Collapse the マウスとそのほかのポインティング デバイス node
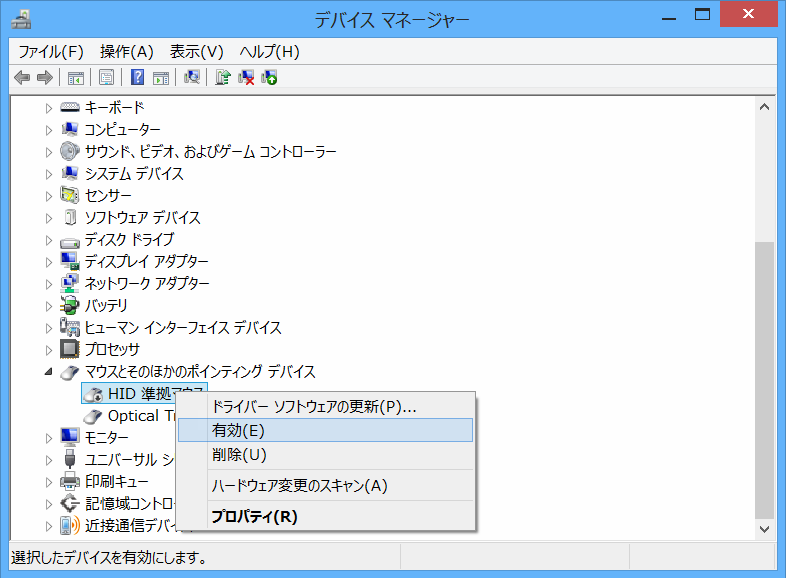 pyautogui.click(x=48, y=372)
